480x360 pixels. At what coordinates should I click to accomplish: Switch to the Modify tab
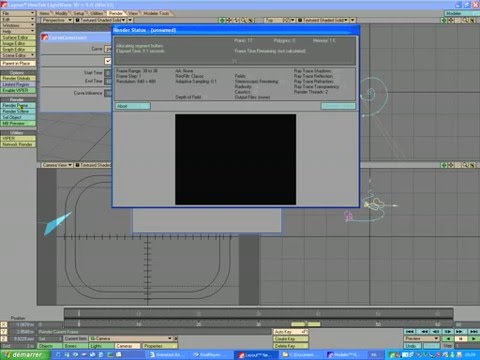click(61, 13)
